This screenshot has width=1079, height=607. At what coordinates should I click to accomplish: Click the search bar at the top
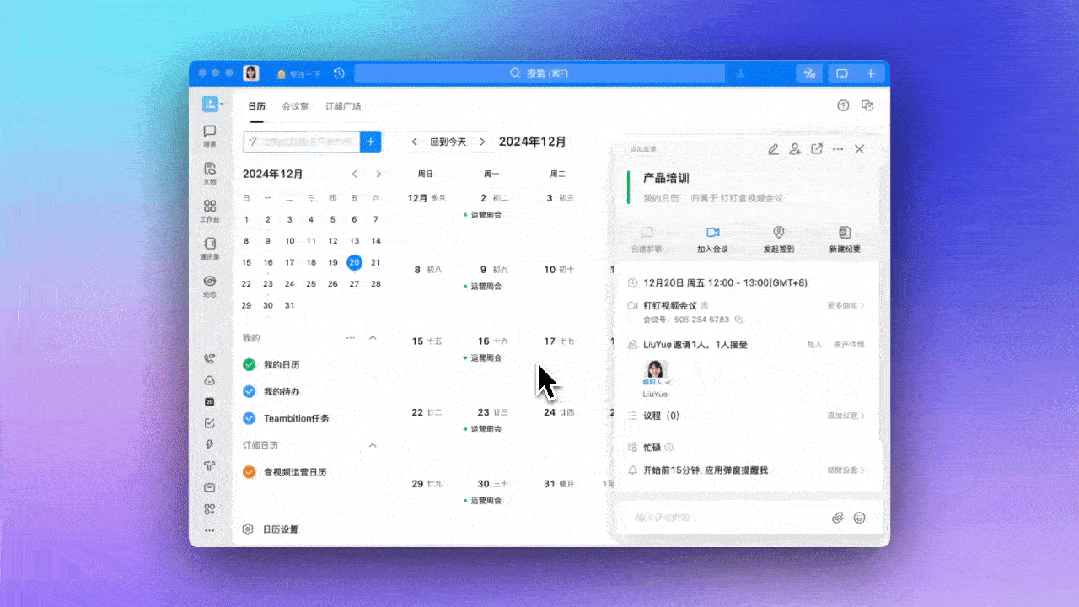click(x=540, y=73)
